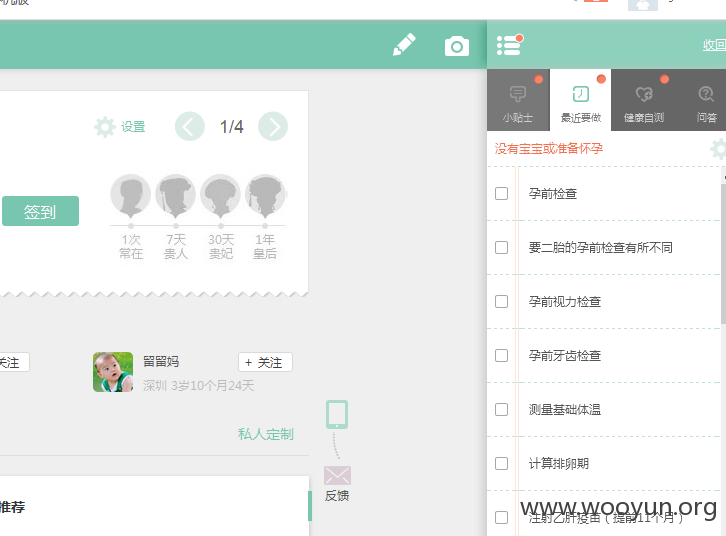Click the 深圳 3岁10个月24天 info text

click(x=198, y=386)
